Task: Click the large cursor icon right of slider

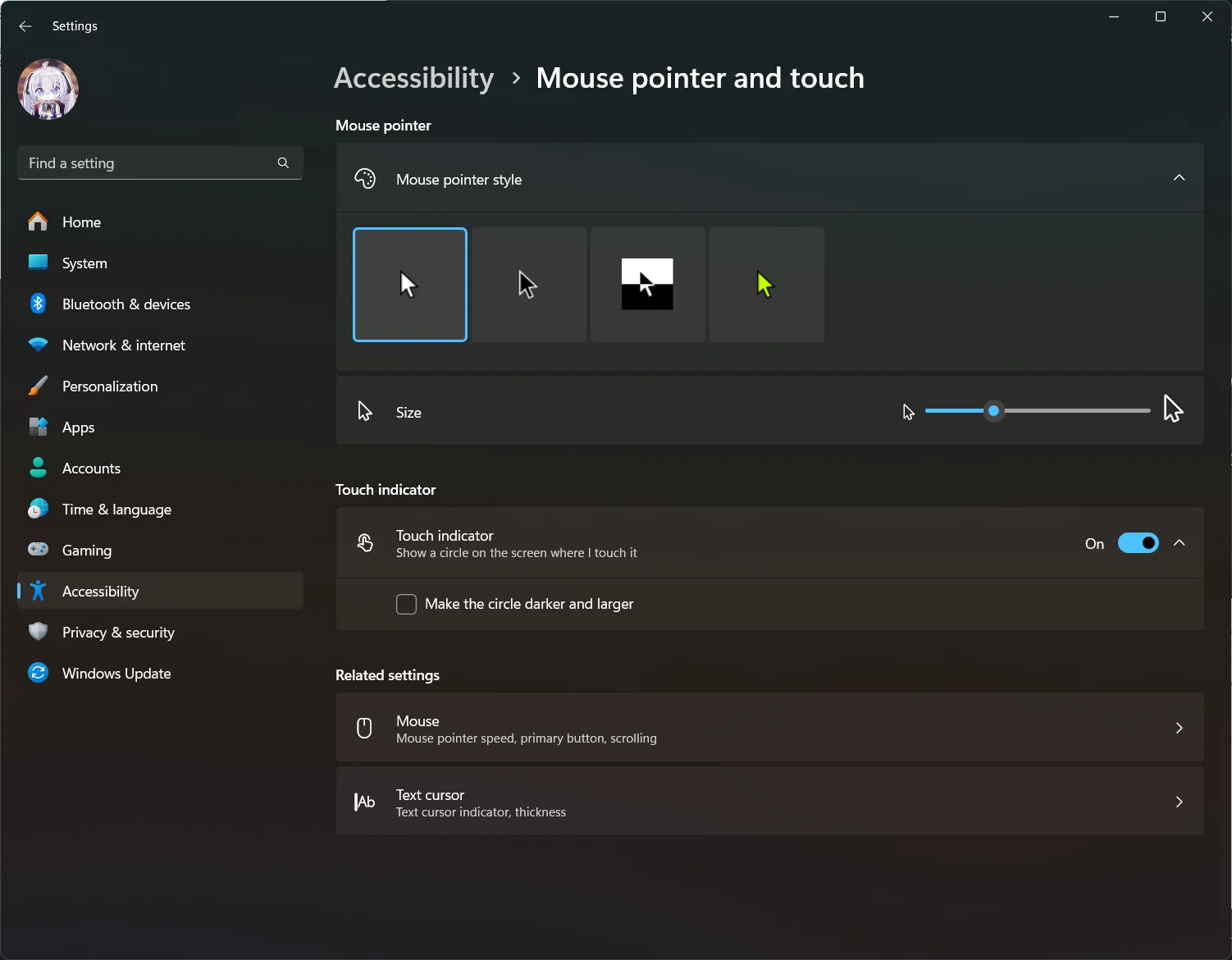Action: coord(1173,408)
